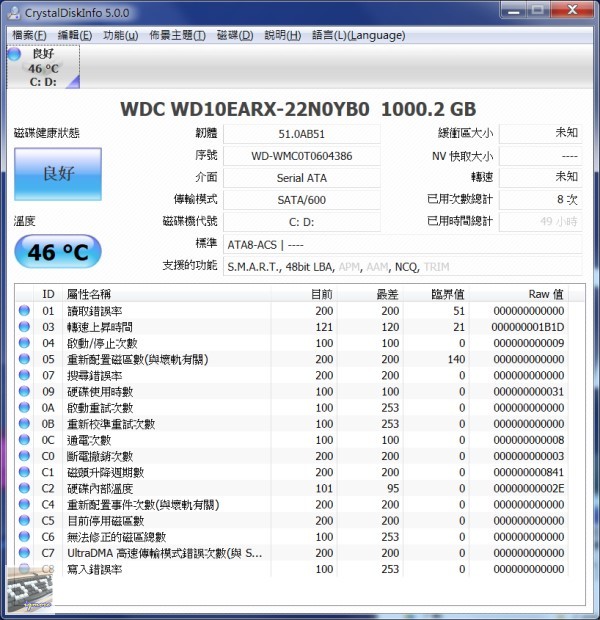The width and height of the screenshot is (600, 620).
Task: Open the 語言(L)(Language) menu
Action: pyautogui.click(x=358, y=36)
